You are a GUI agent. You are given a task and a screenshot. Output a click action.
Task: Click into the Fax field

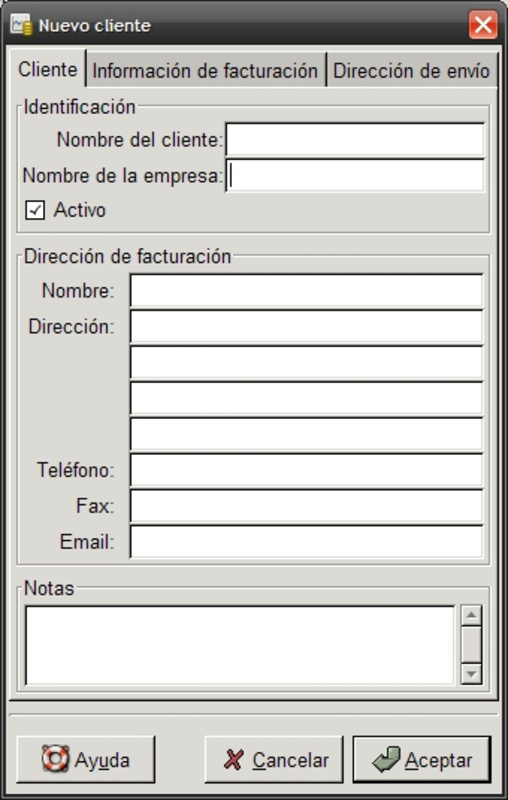(x=306, y=505)
